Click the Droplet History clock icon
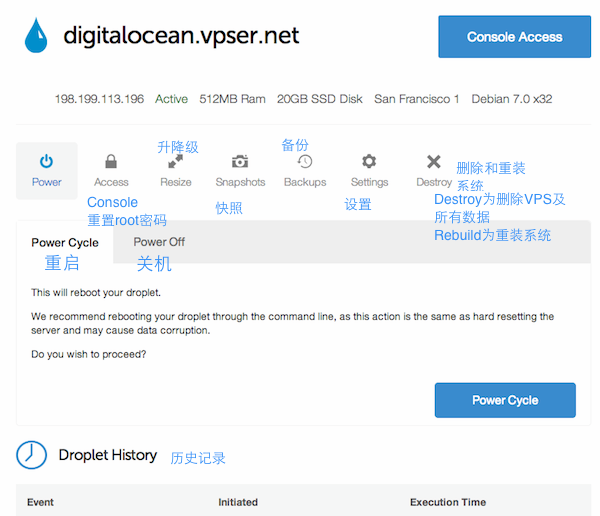600x516 pixels. 31,455
